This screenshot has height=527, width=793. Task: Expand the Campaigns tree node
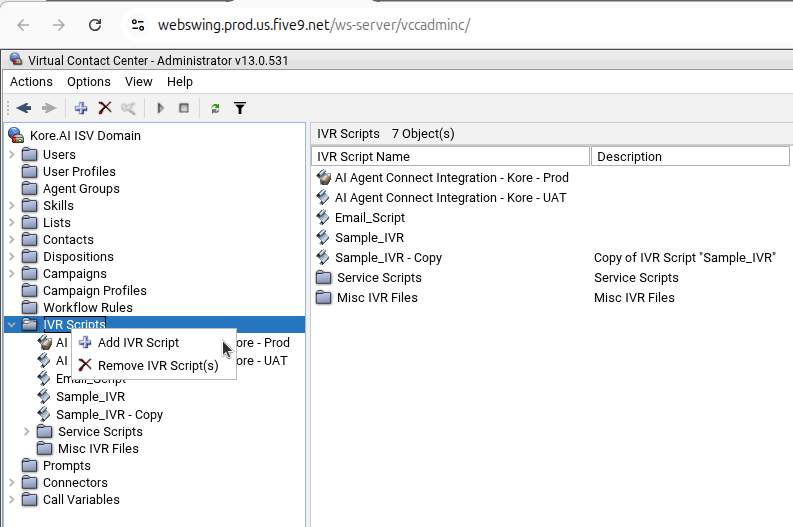(x=12, y=273)
